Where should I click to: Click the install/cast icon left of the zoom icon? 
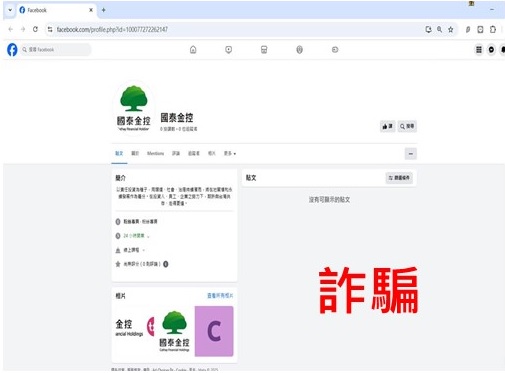pyautogui.click(x=428, y=29)
